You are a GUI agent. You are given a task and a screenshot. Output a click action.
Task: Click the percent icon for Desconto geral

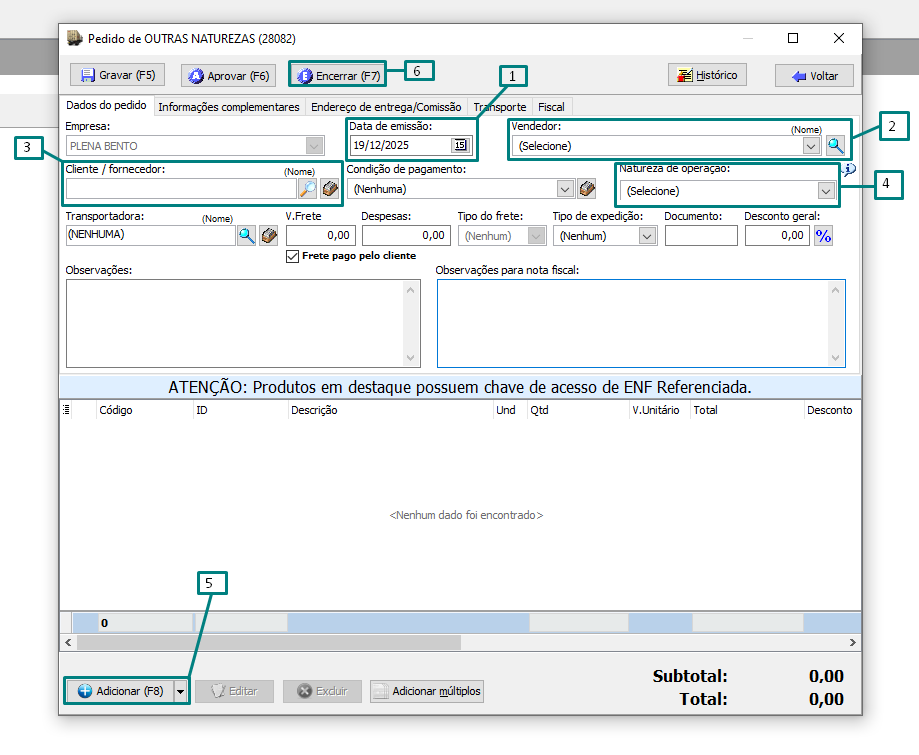click(823, 235)
